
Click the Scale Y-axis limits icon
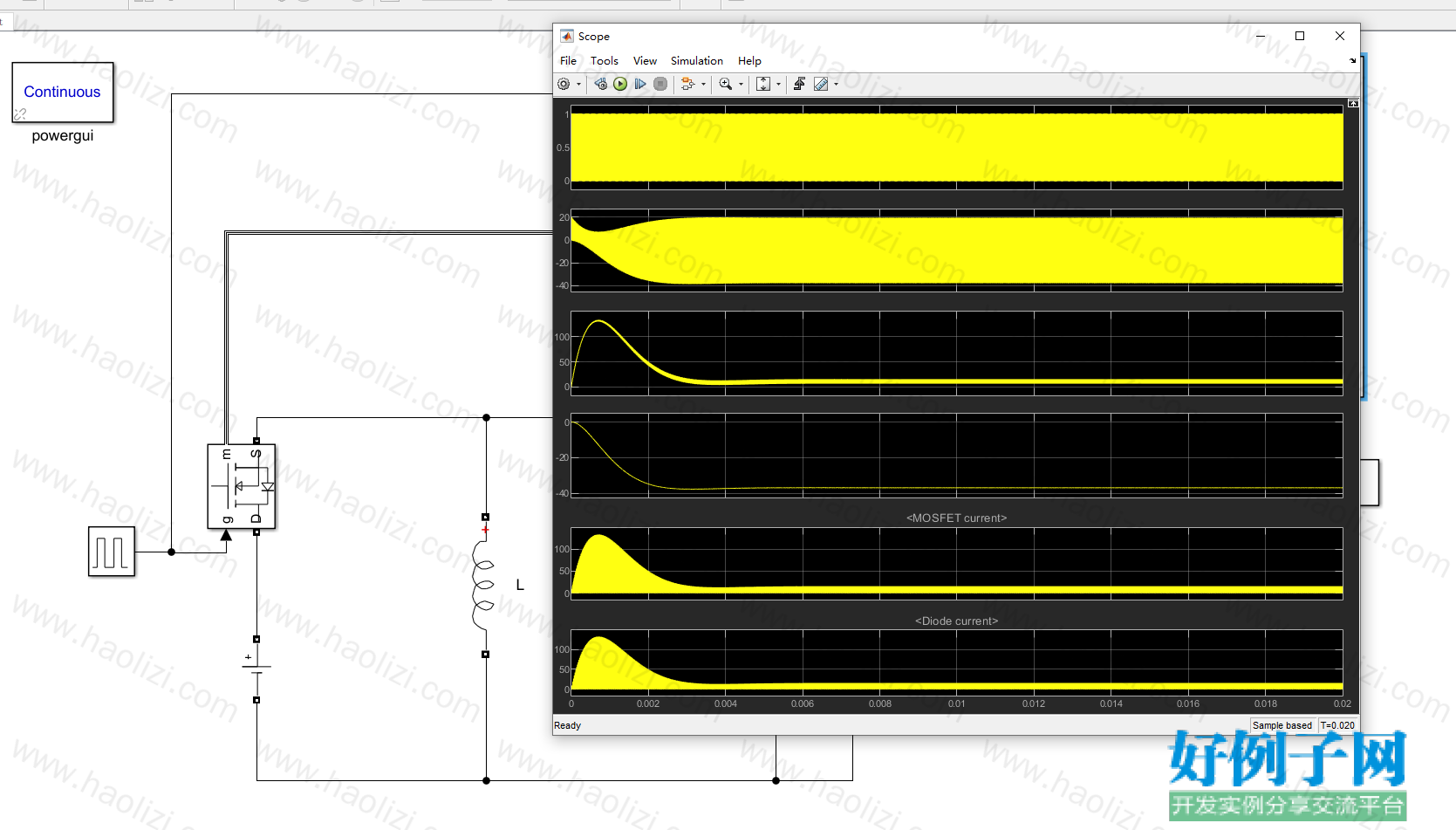[x=763, y=84]
